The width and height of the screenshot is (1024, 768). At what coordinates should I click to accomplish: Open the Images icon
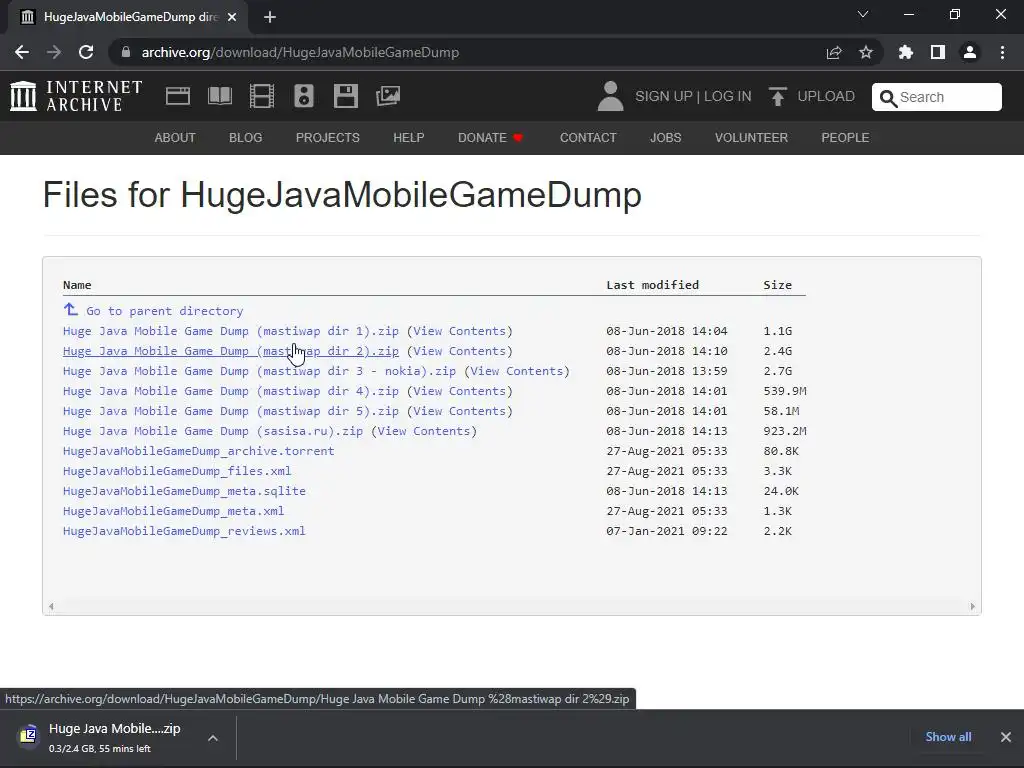pos(388,96)
